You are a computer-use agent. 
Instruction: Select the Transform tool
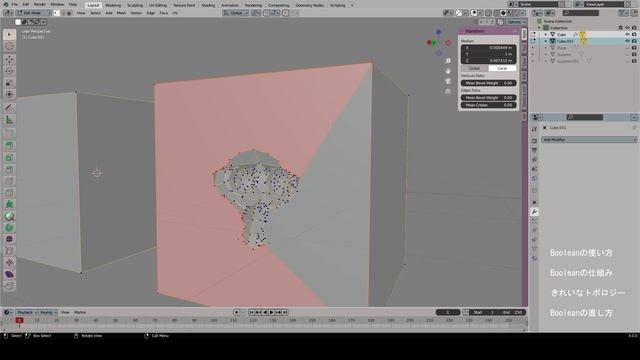[9, 94]
